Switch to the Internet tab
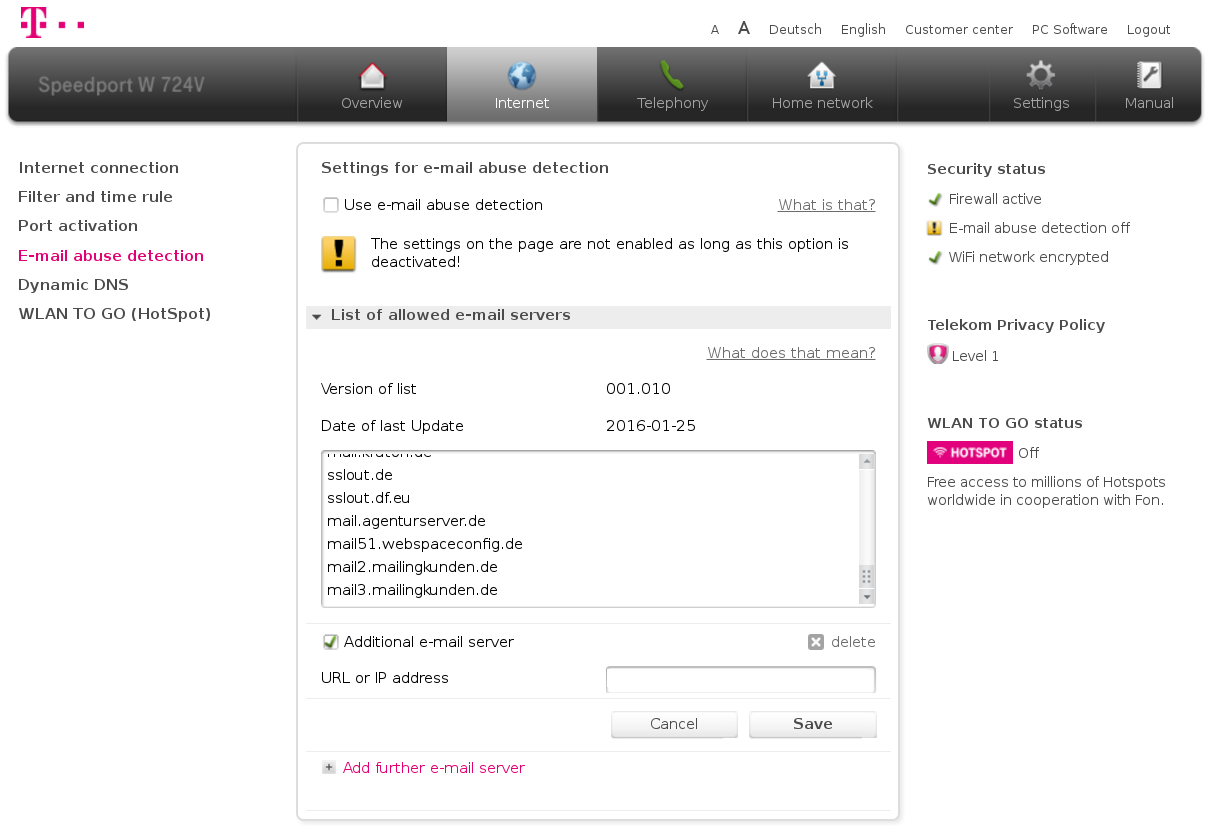The image size is (1207, 837). [522, 85]
